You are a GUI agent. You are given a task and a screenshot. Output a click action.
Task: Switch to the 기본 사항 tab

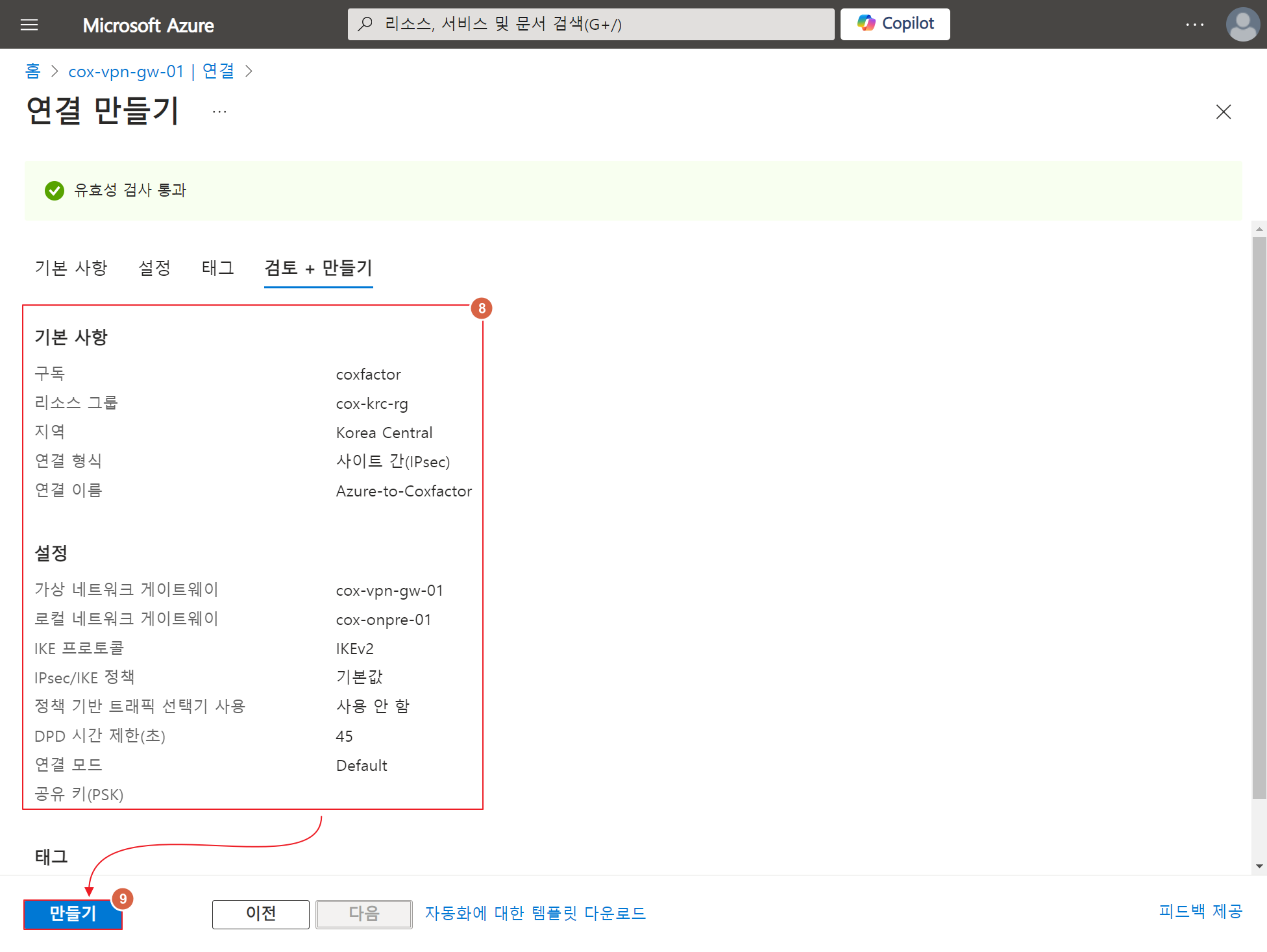(x=71, y=267)
